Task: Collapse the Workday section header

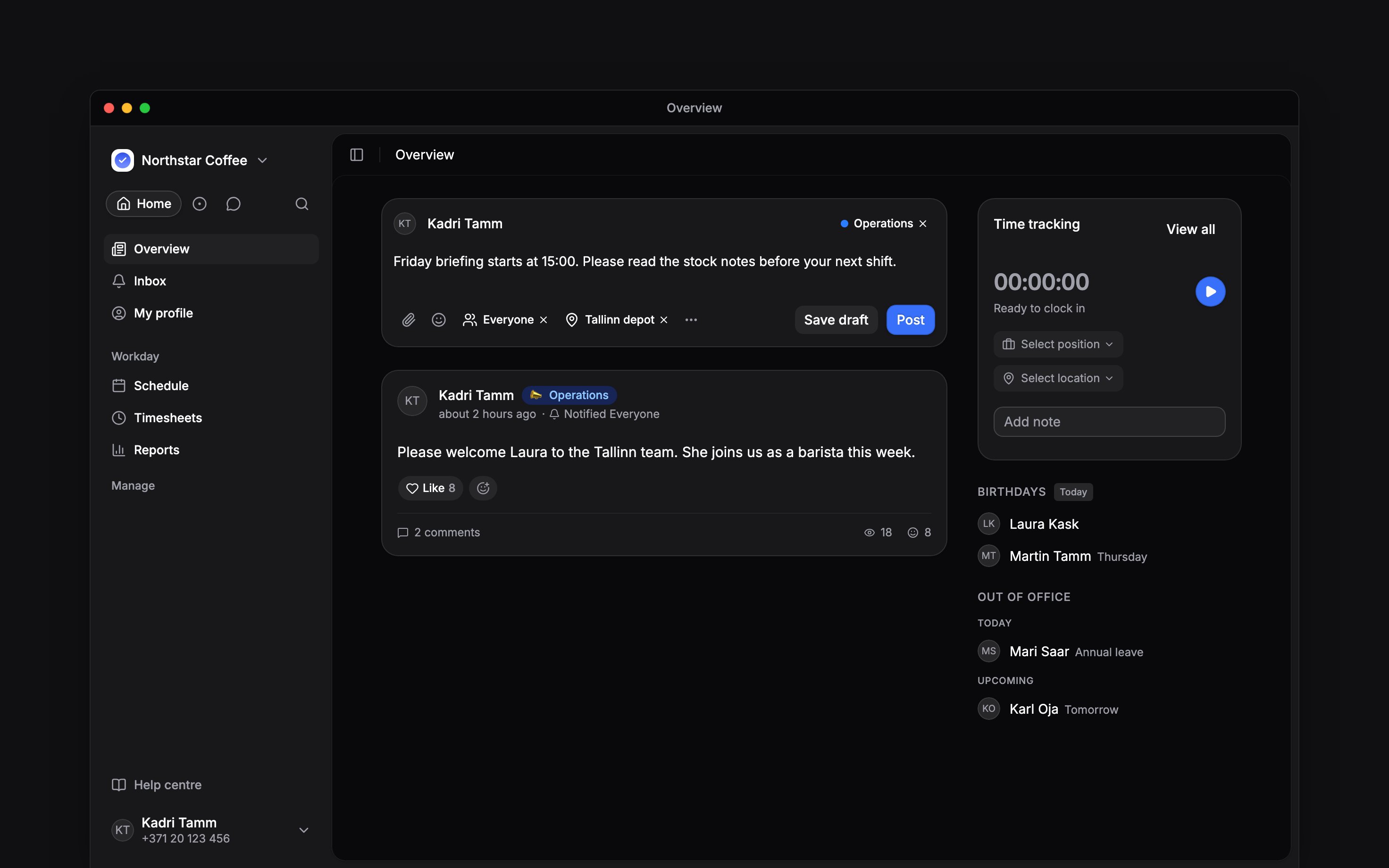Action: 135,357
